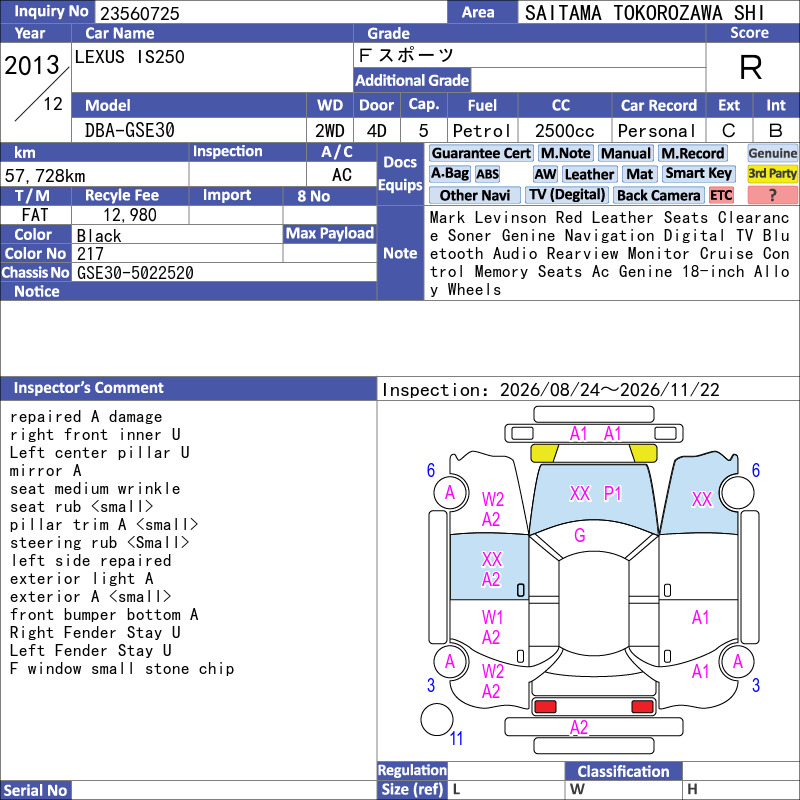Image resolution: width=800 pixels, height=800 pixels.
Task: Click the spare tire circle marked 11
Action: click(437, 719)
